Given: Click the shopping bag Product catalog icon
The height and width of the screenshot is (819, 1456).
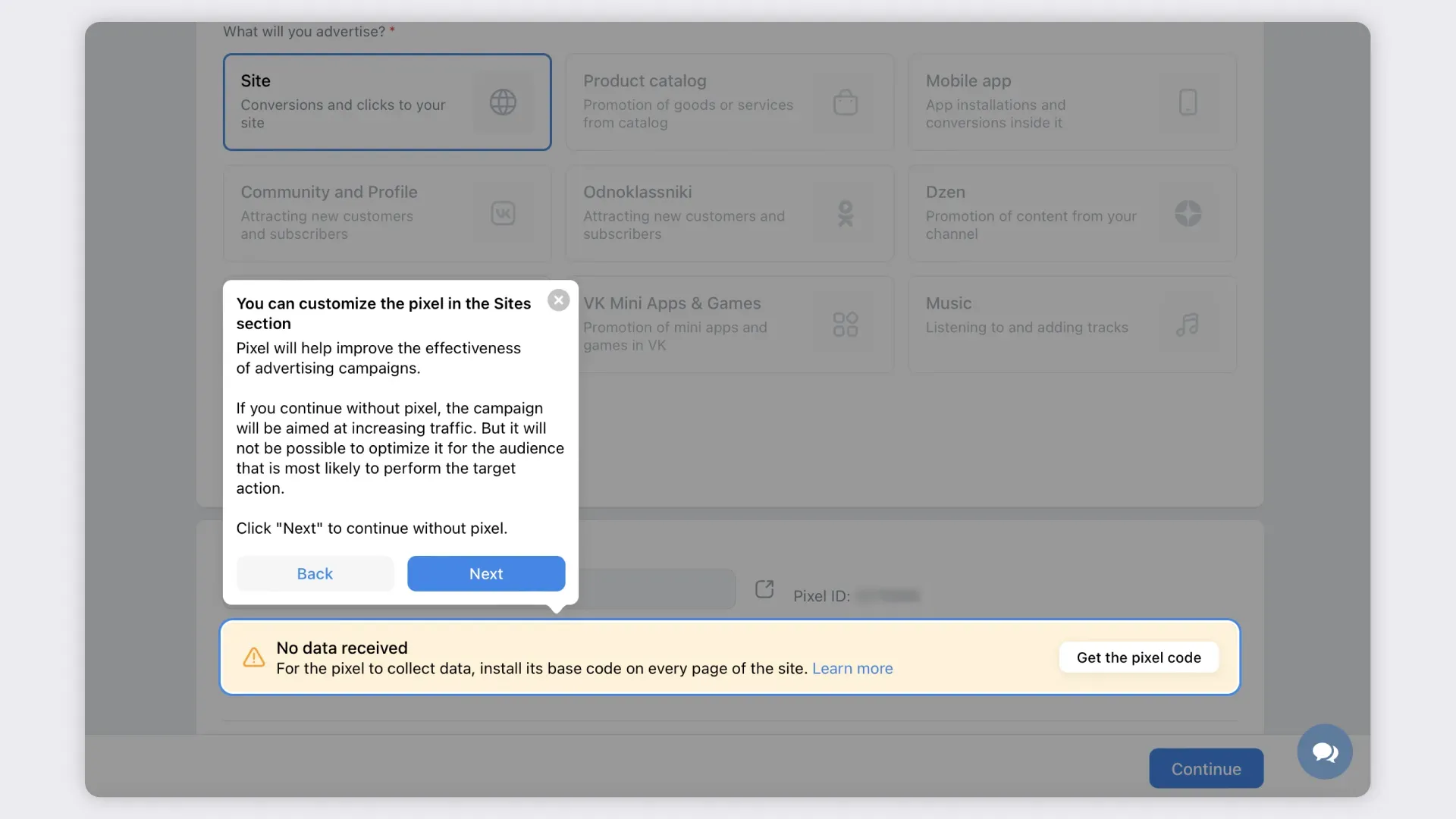Looking at the screenshot, I should tap(845, 102).
